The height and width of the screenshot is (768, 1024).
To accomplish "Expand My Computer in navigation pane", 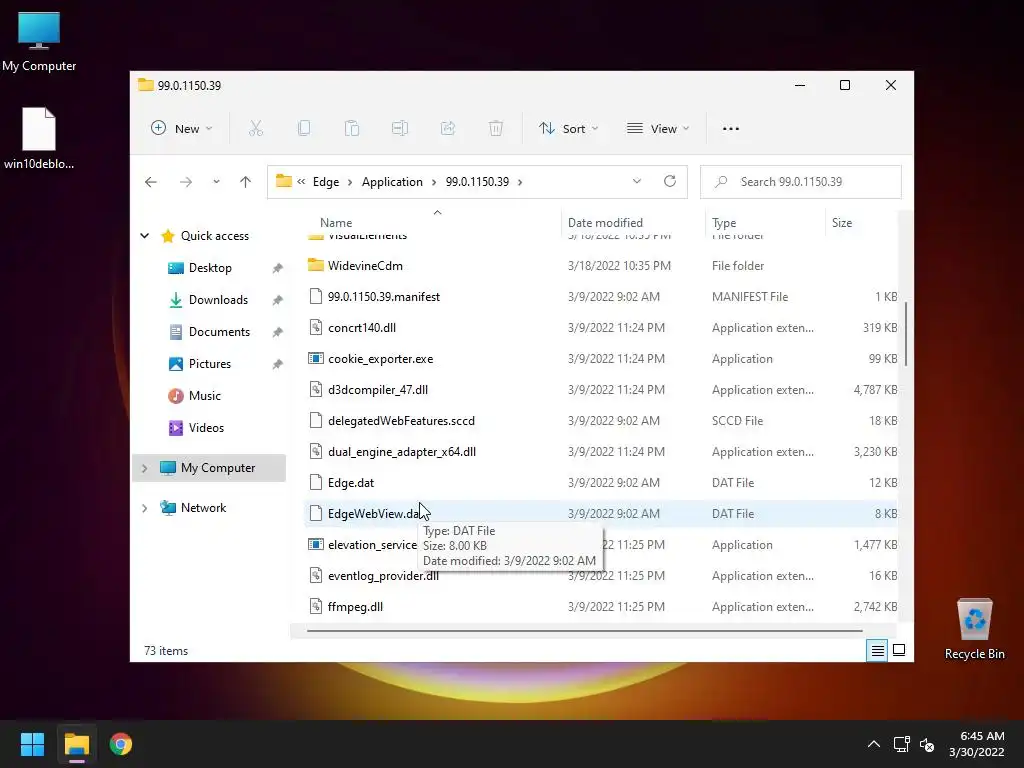I will [x=145, y=468].
